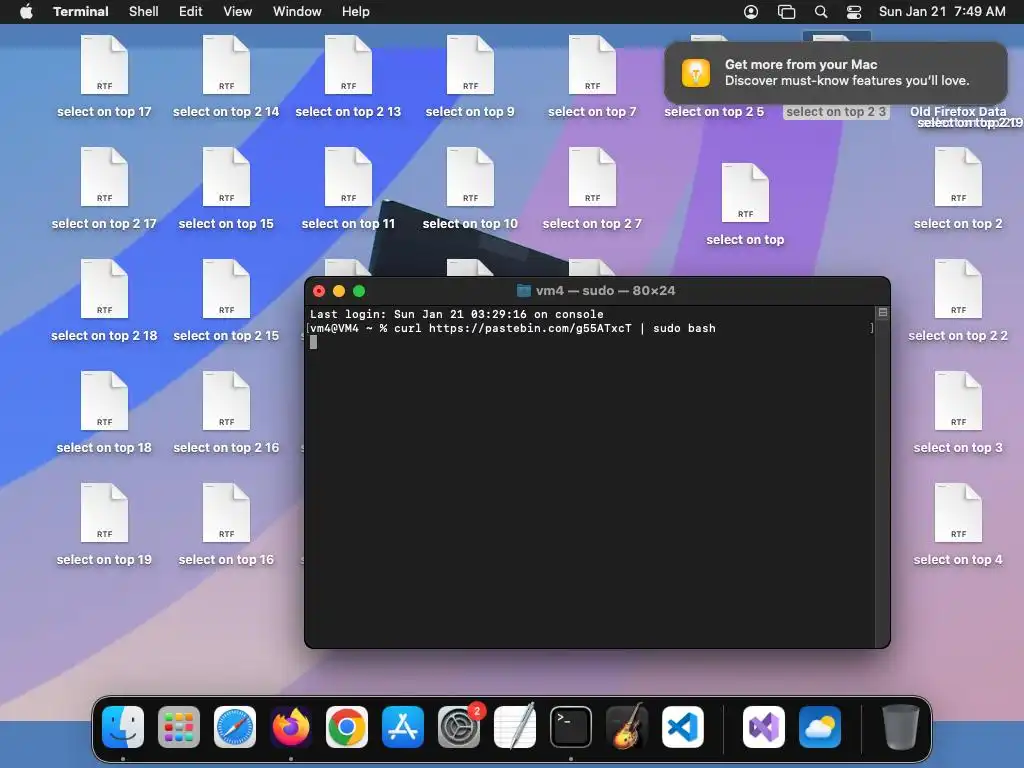The image size is (1024, 768).
Task: Open the Help menu
Action: (356, 12)
